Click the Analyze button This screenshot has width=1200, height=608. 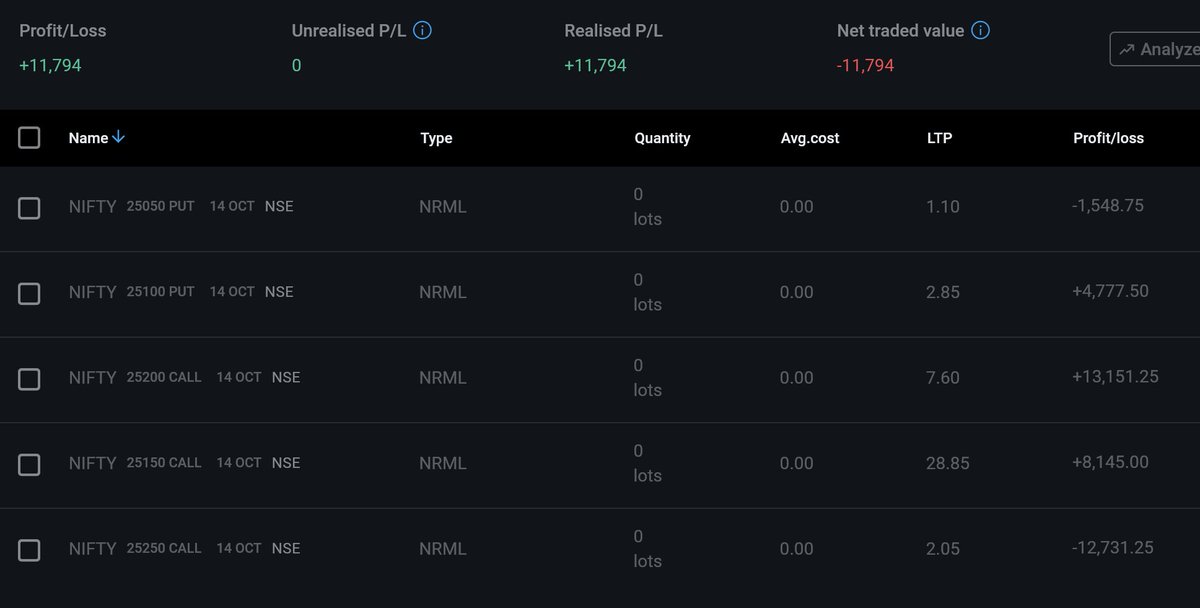click(x=1156, y=49)
